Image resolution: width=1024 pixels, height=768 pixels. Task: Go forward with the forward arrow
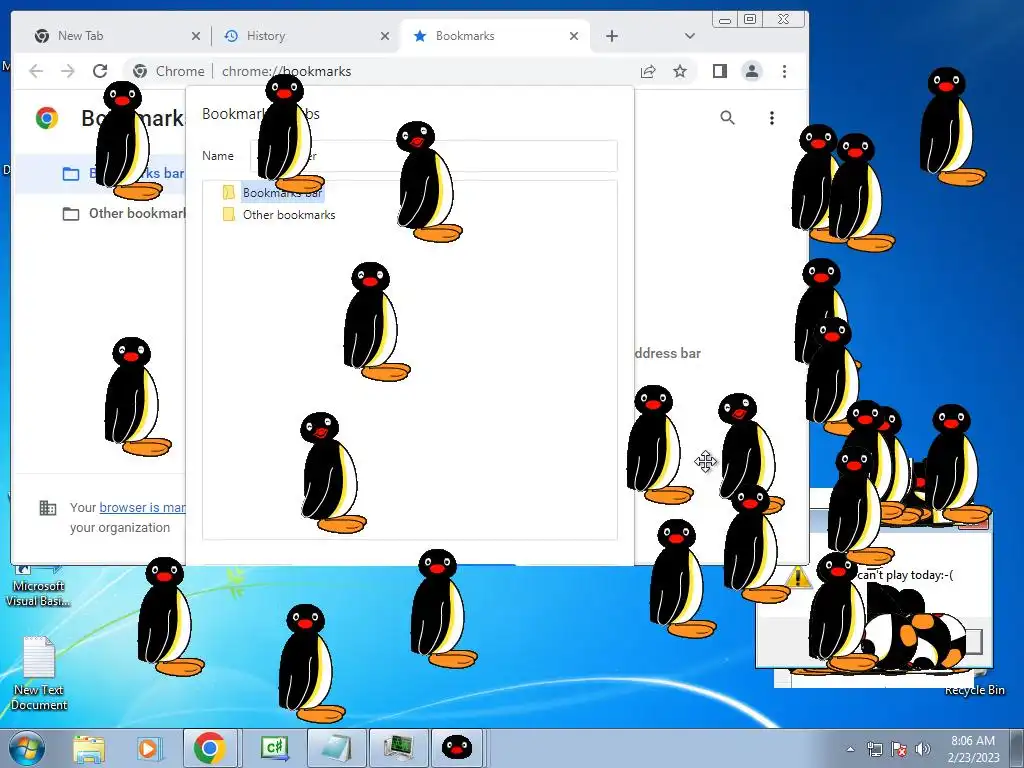[x=68, y=71]
